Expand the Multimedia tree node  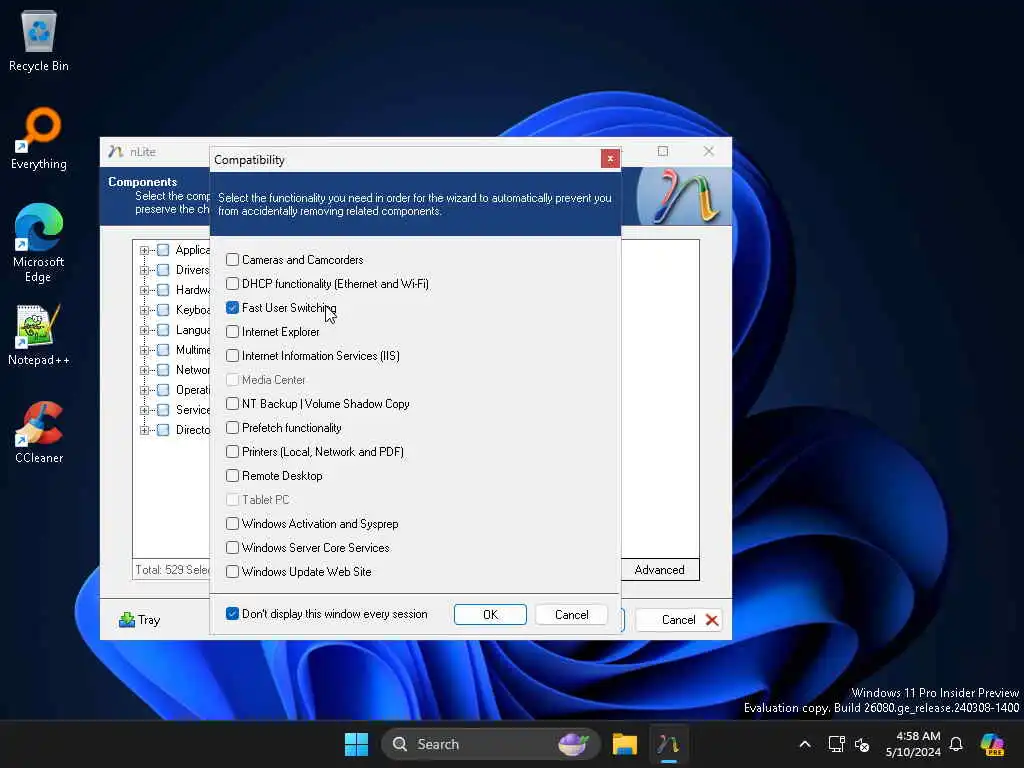click(x=144, y=350)
